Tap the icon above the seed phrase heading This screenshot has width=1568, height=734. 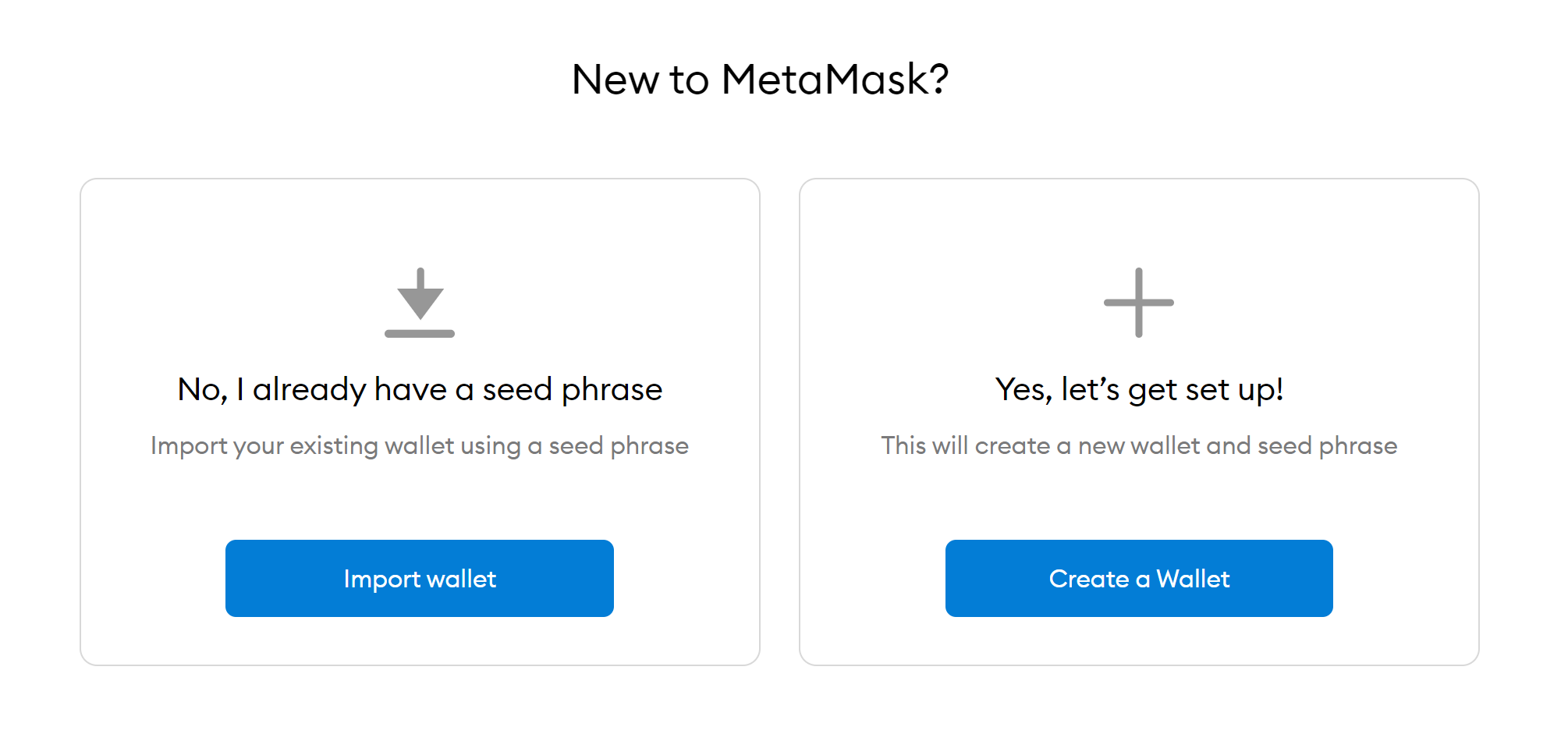click(x=420, y=303)
